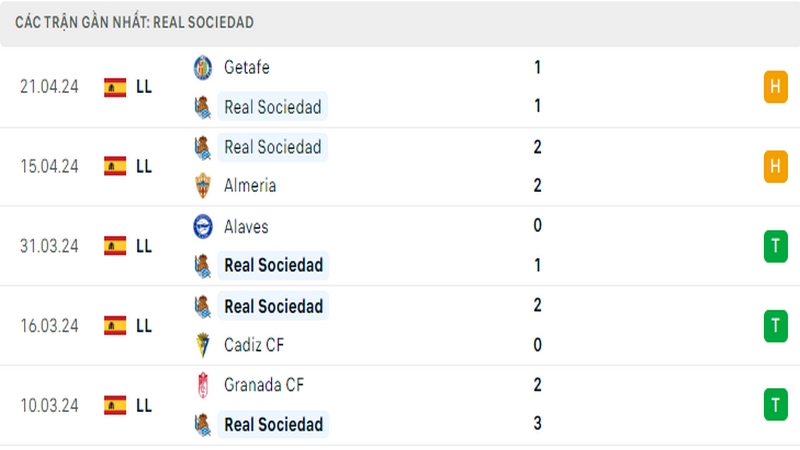800x450 pixels.
Task: Click Spain flag next to 10.03.24 match
Action: [x=115, y=406]
